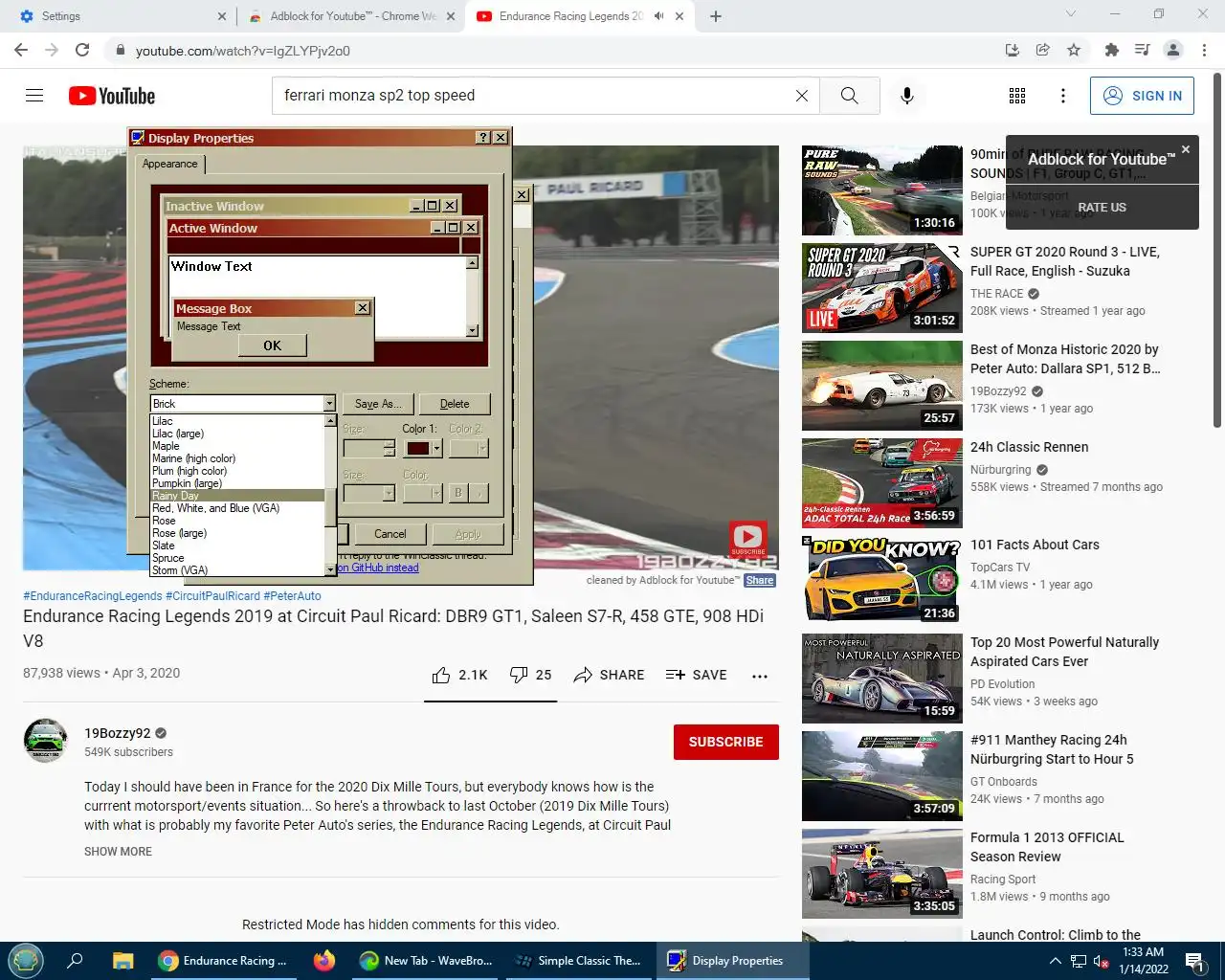Go back with browser back arrow
Screen dimensions: 1225x980
21,50
